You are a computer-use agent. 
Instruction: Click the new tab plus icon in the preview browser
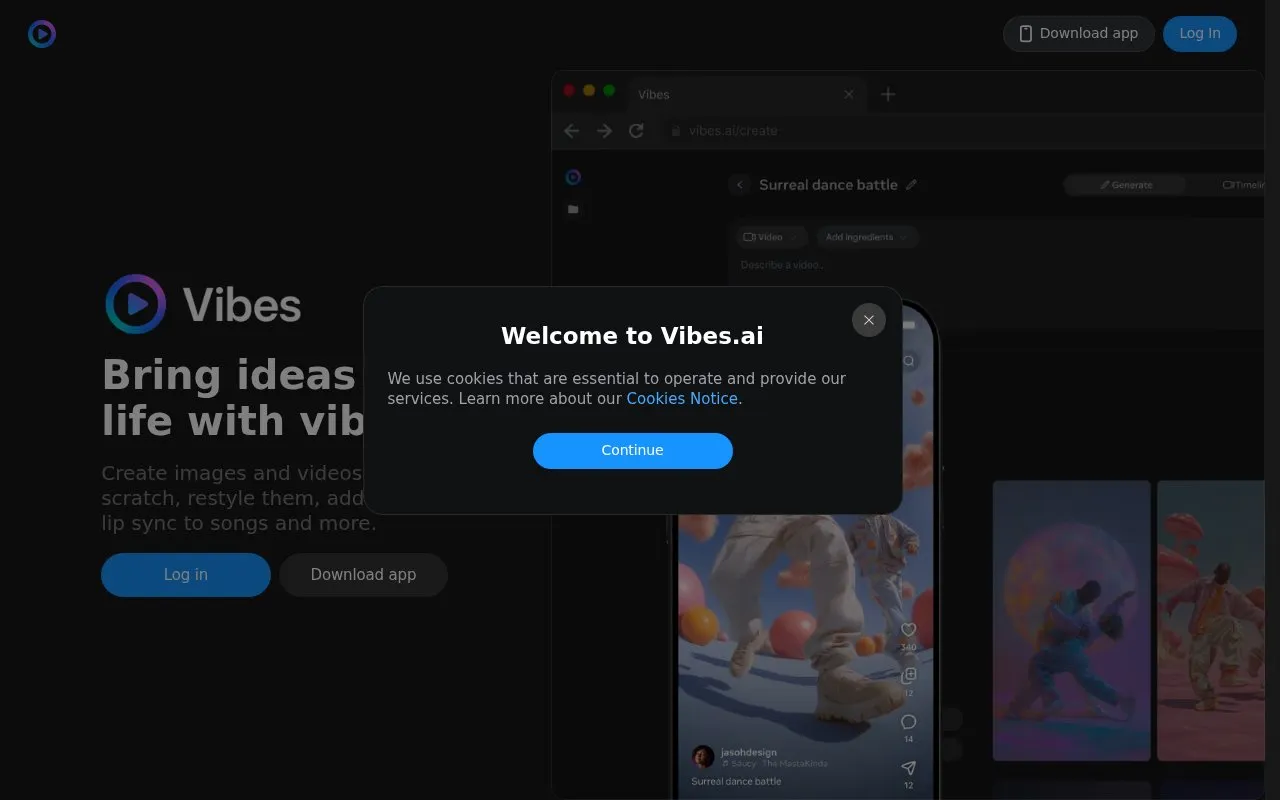coord(888,94)
